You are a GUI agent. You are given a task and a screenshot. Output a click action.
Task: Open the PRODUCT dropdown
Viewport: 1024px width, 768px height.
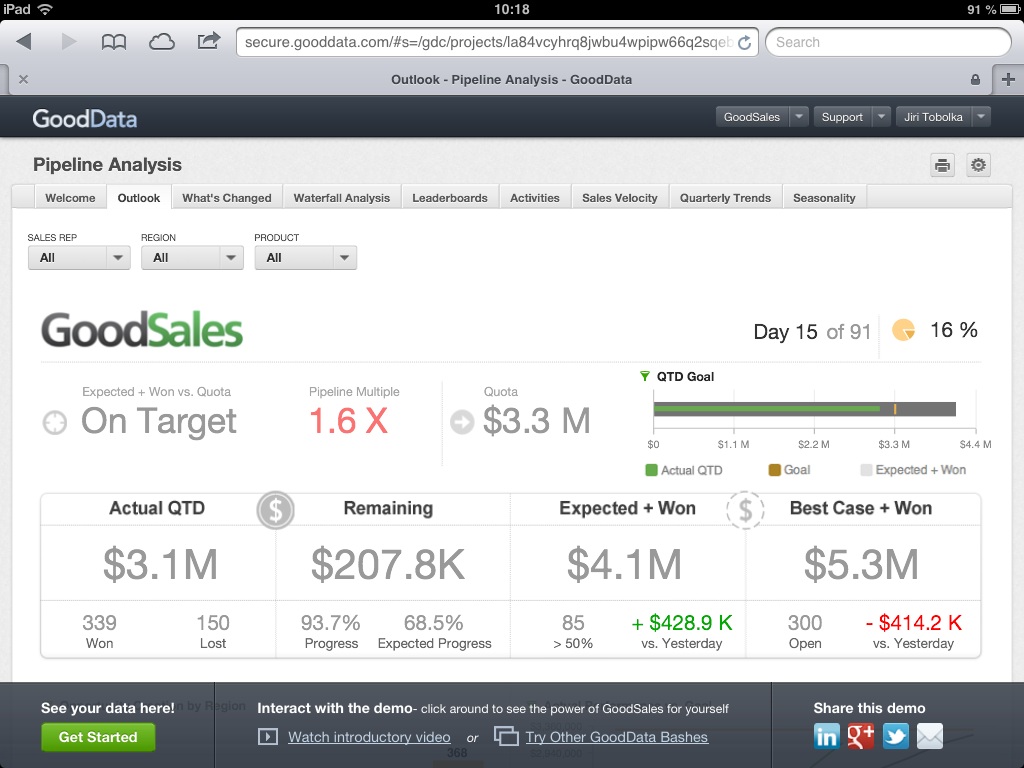306,257
